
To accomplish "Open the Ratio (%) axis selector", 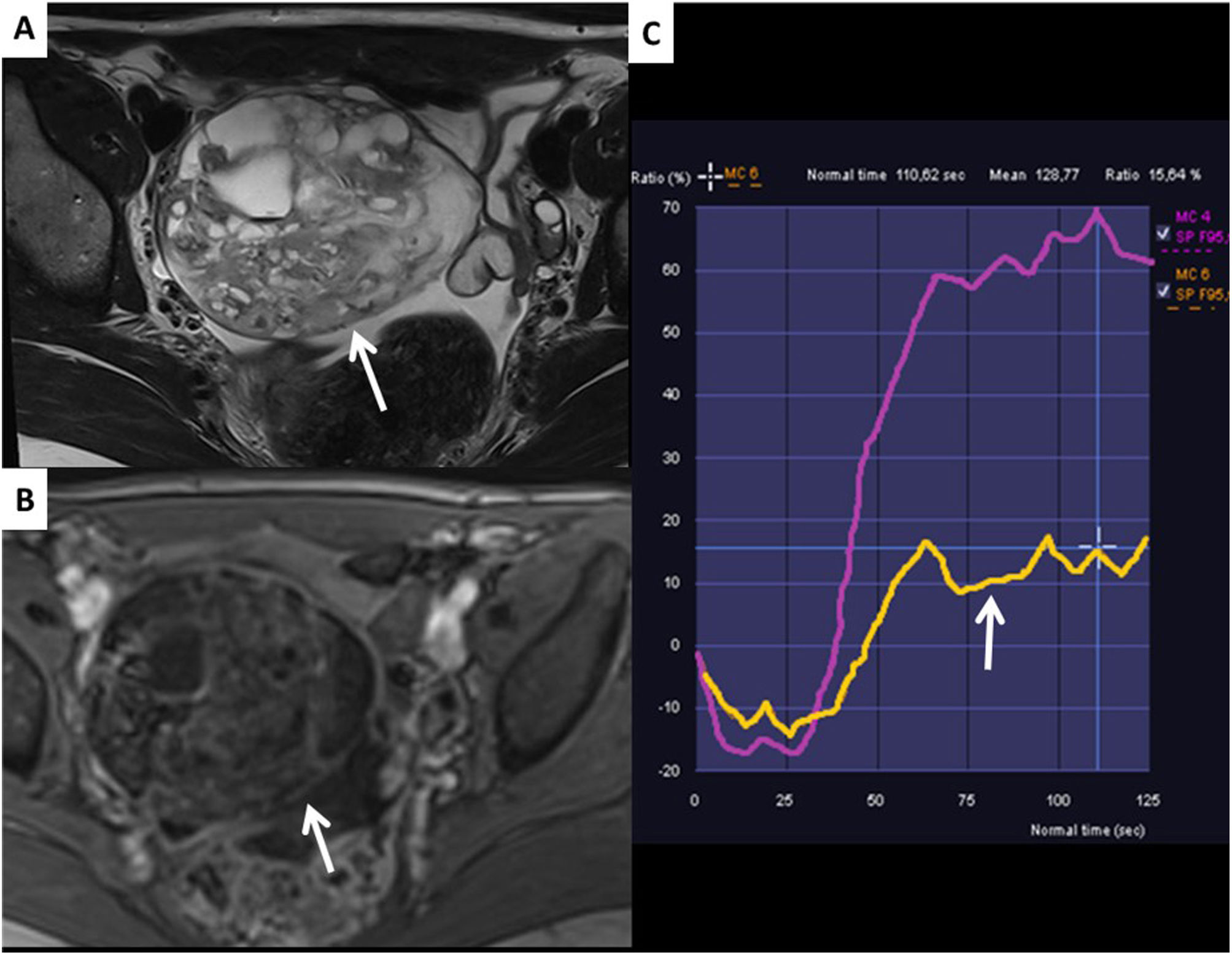I will point(661,176).
